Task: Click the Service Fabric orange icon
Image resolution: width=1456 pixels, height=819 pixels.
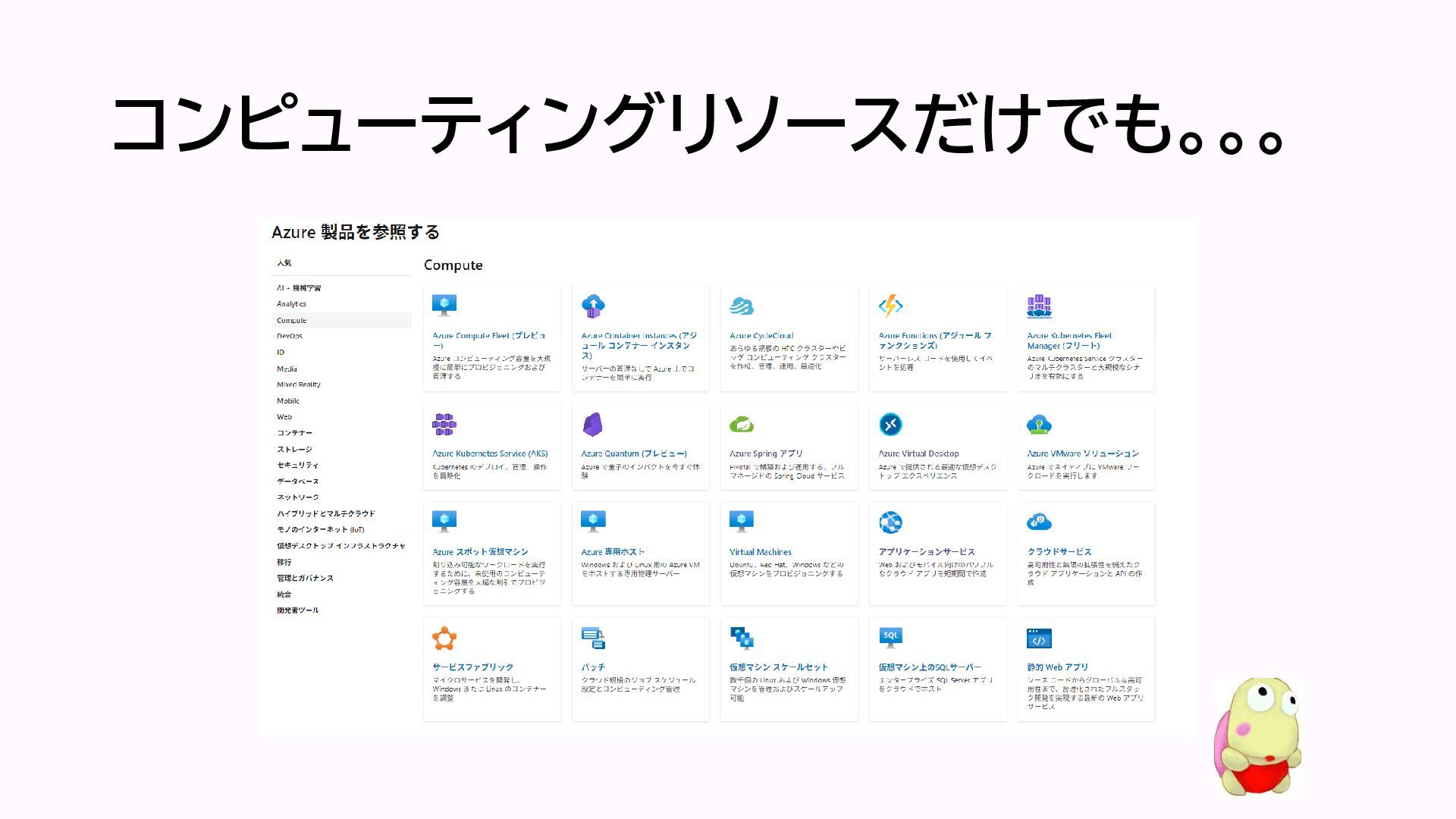Action: tap(444, 639)
